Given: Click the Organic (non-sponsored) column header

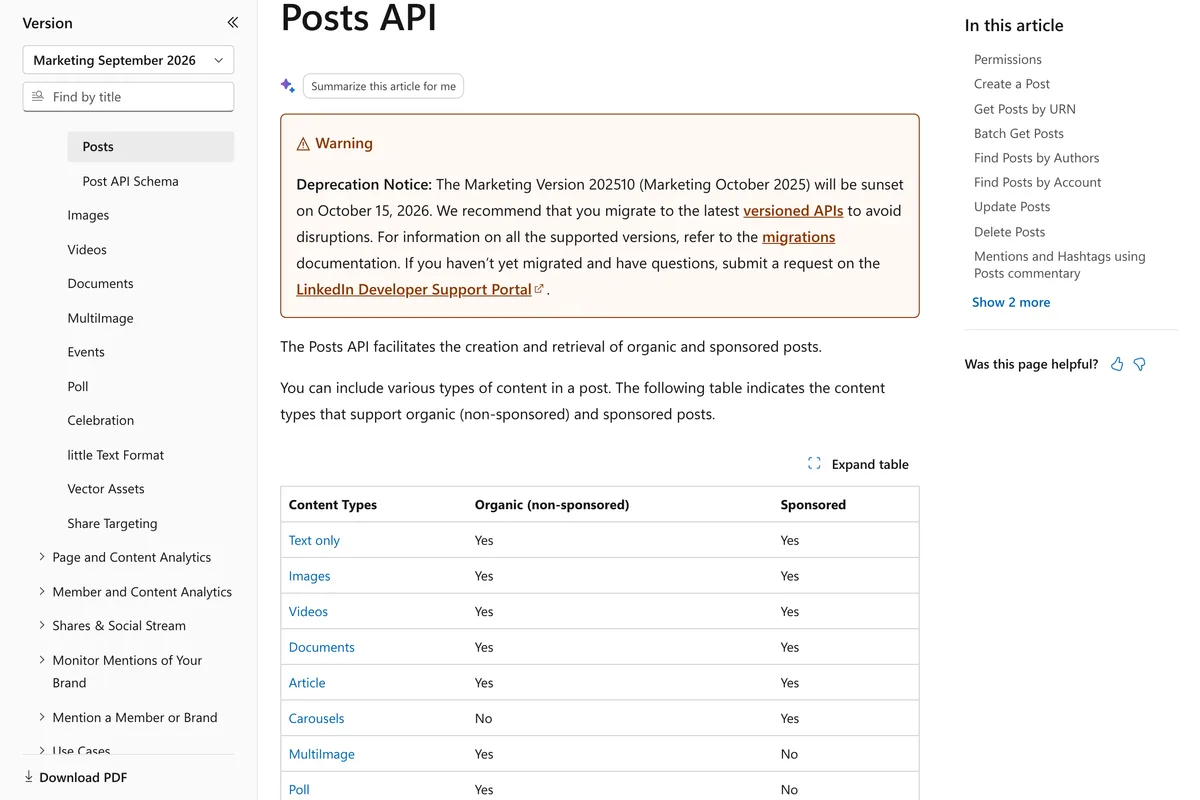Looking at the screenshot, I should [551, 505].
